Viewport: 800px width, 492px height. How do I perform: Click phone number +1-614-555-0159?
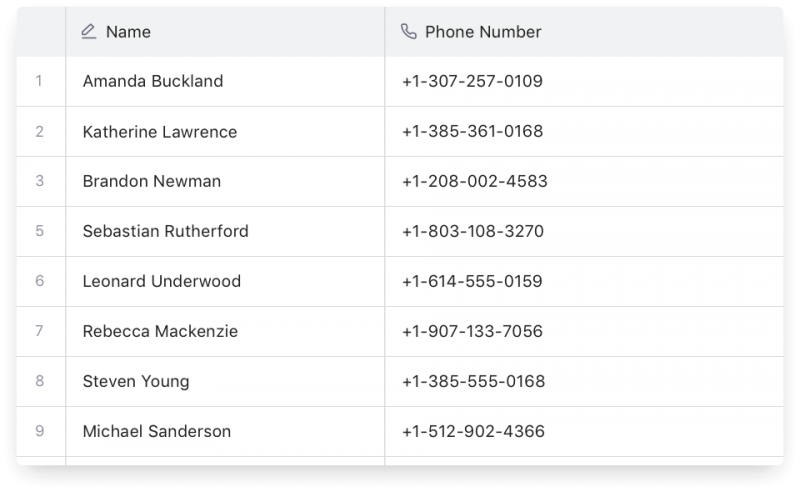472,281
